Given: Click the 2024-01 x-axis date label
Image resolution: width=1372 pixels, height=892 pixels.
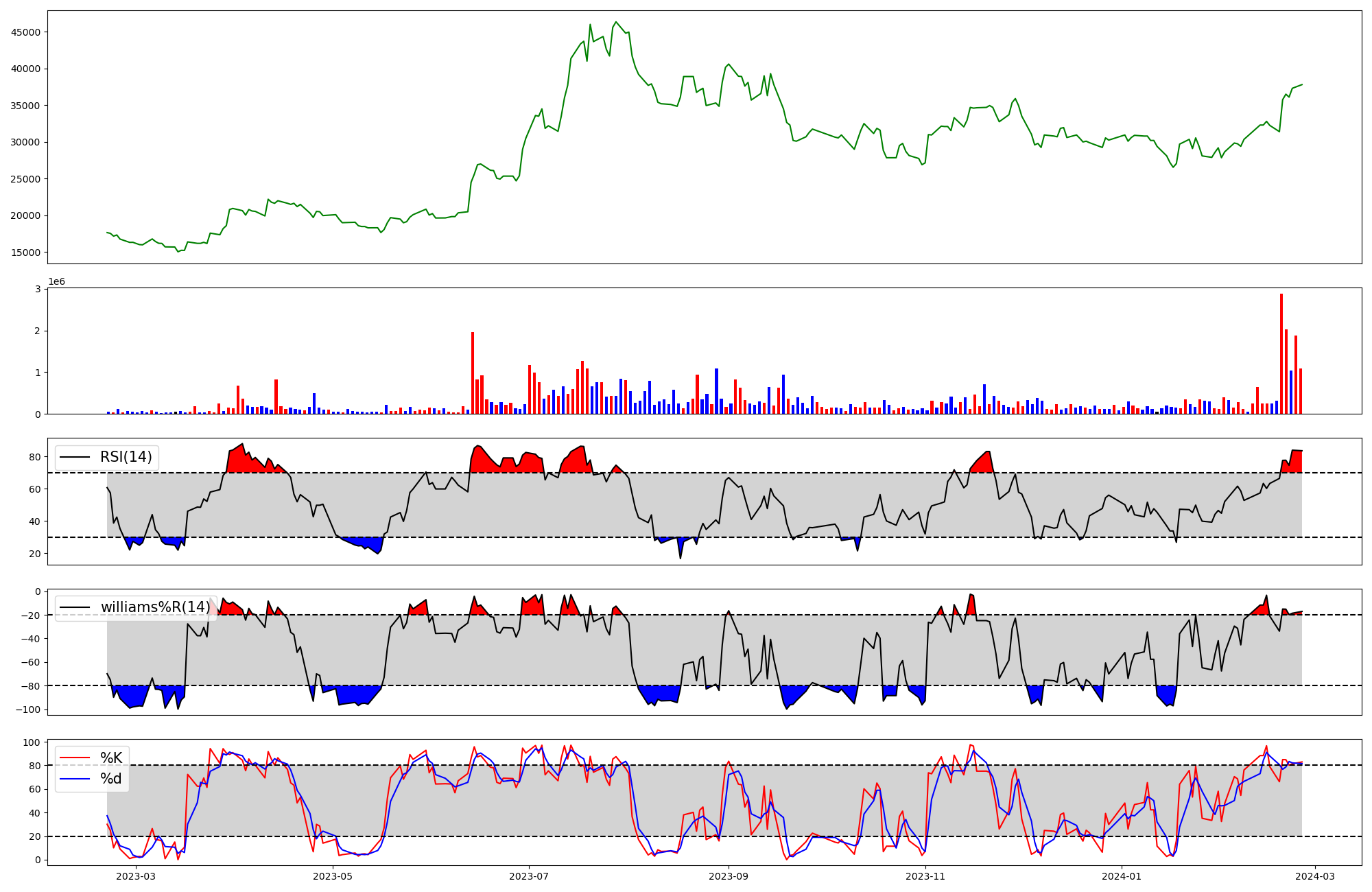Looking at the screenshot, I should click(1122, 876).
